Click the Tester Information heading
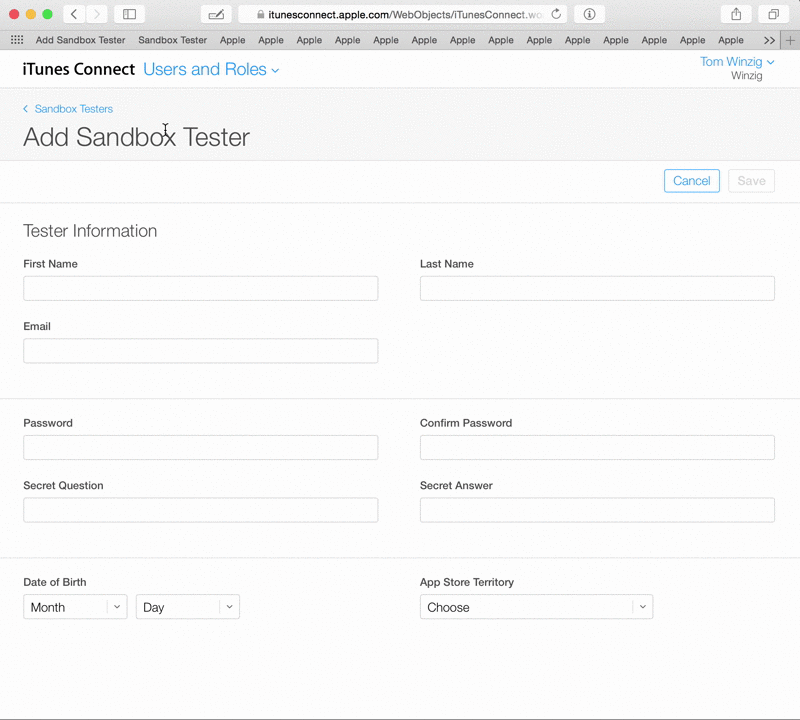The width and height of the screenshot is (800, 720). (90, 231)
